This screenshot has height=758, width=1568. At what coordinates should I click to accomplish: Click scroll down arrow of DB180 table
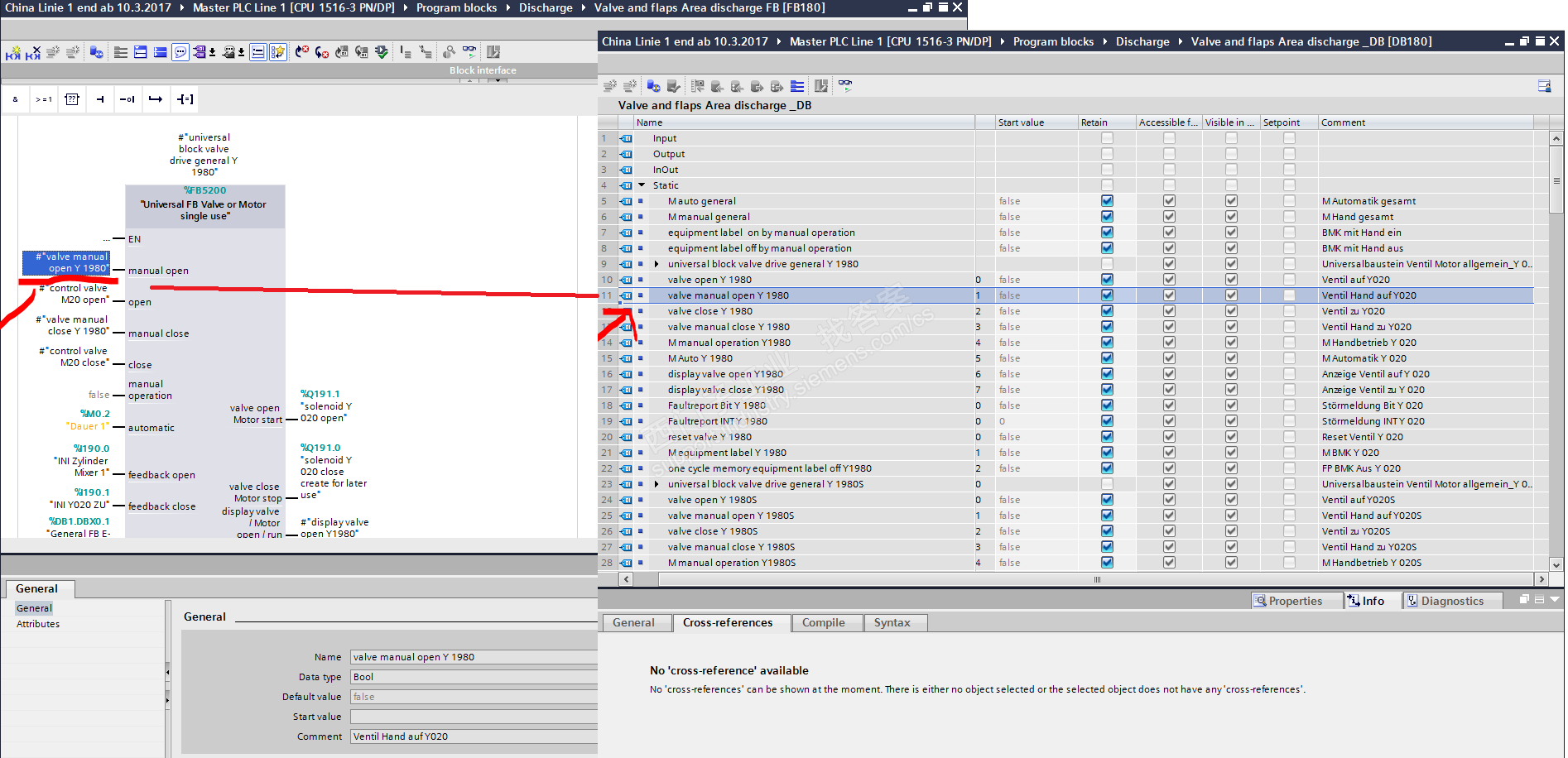coord(1556,565)
